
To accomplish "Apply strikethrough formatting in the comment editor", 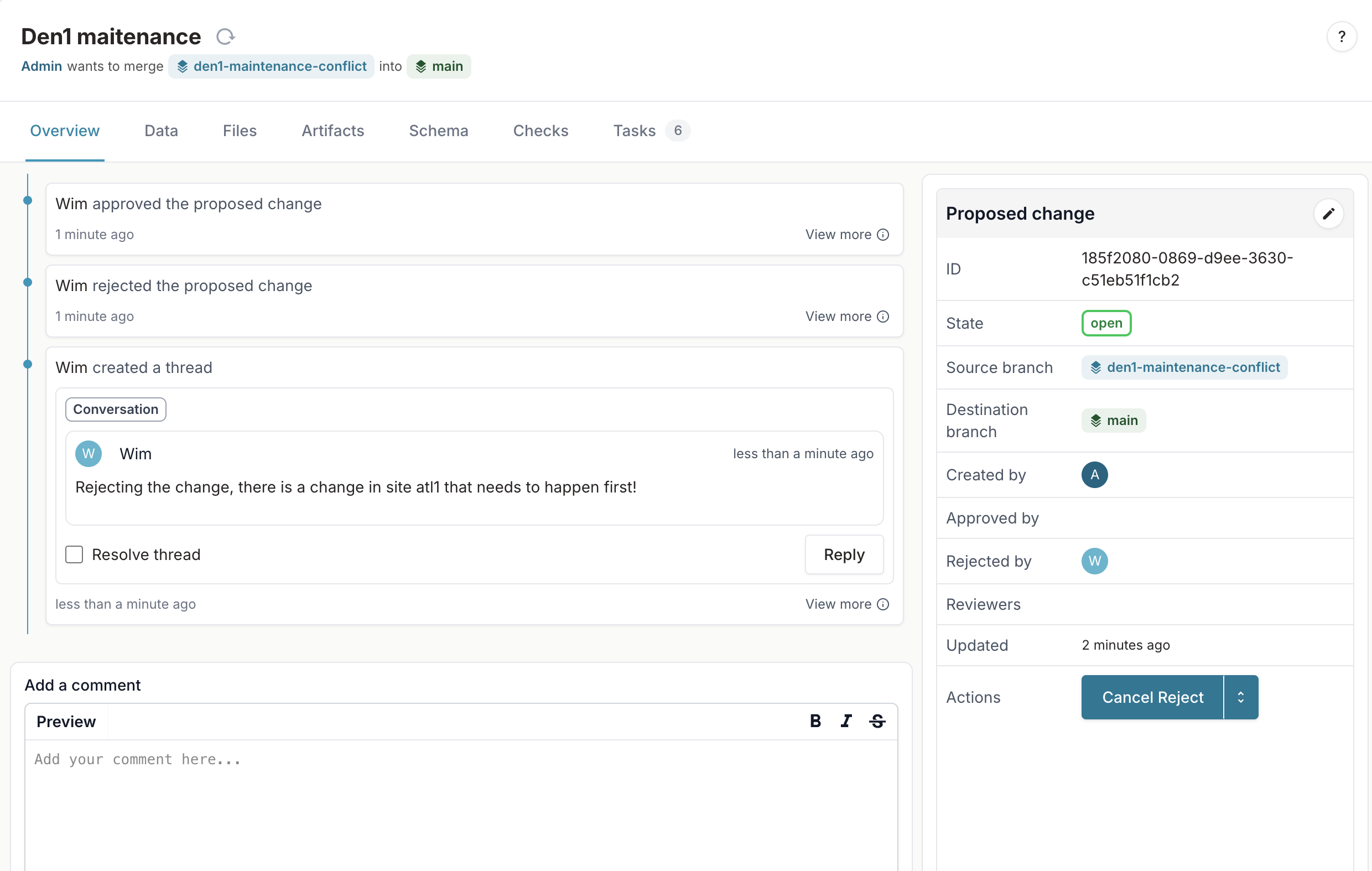I will coord(877,720).
